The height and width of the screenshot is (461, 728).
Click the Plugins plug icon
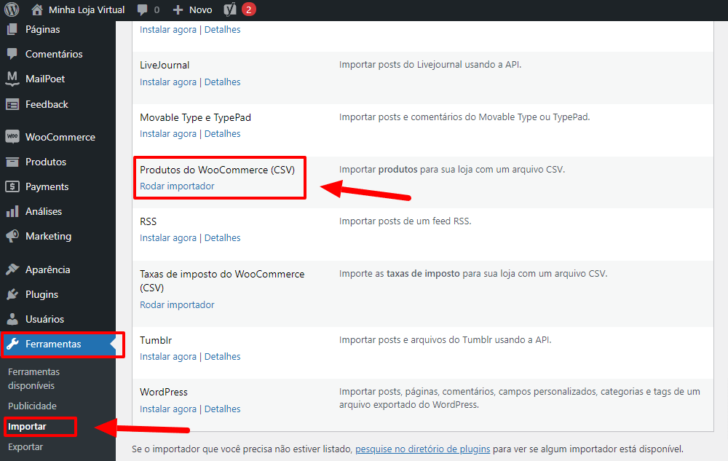click(x=12, y=294)
